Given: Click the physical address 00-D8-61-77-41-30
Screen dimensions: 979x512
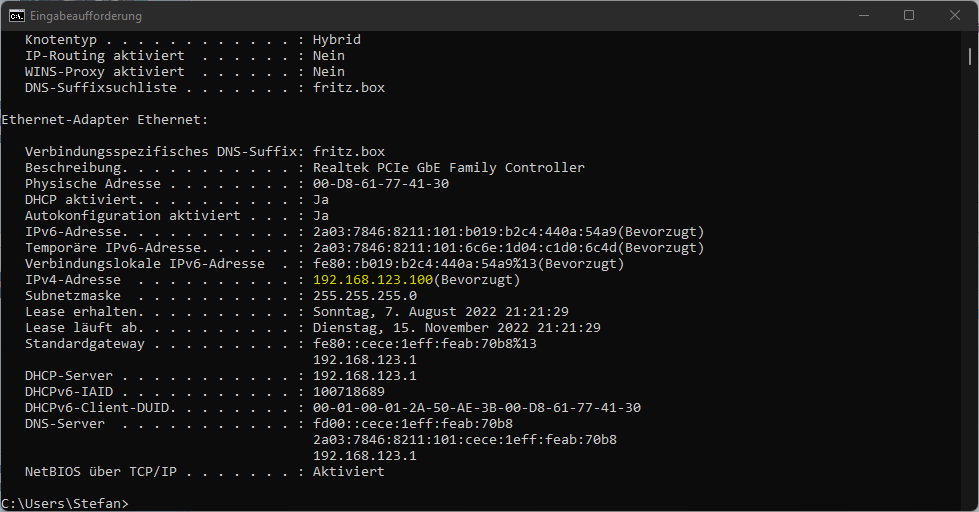Looking at the screenshot, I should point(381,184).
